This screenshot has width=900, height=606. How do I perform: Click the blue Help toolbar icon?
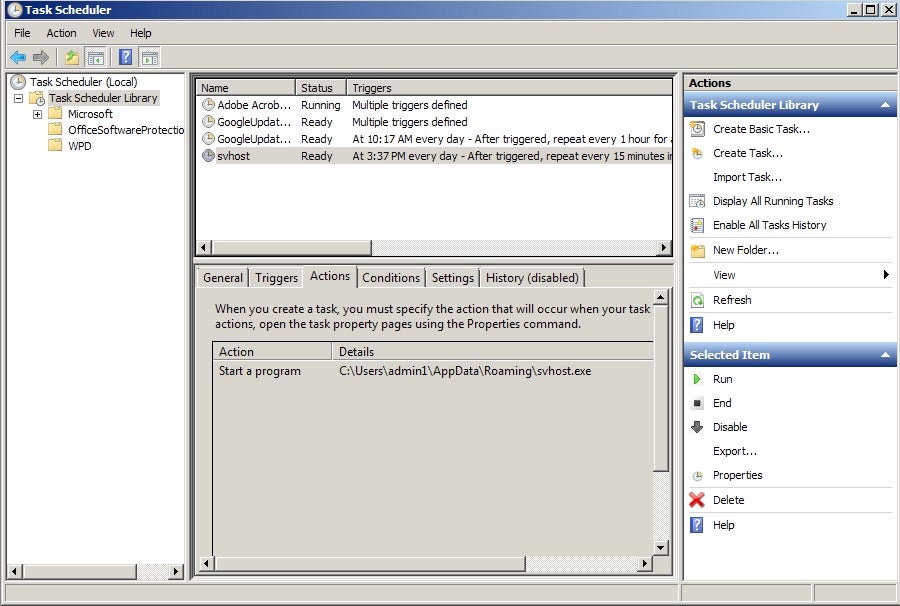tap(126, 58)
